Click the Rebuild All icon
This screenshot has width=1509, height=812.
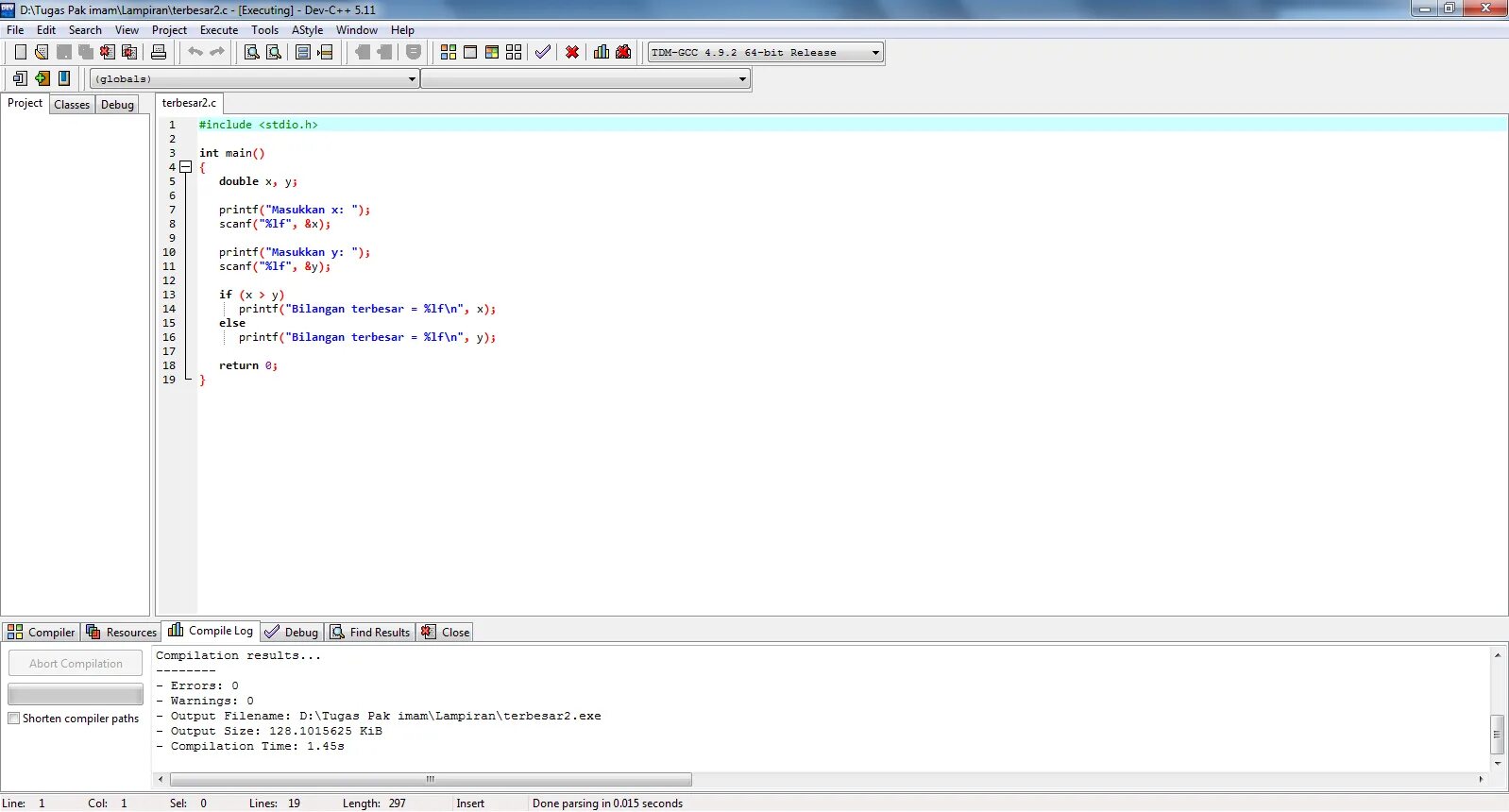pos(514,52)
